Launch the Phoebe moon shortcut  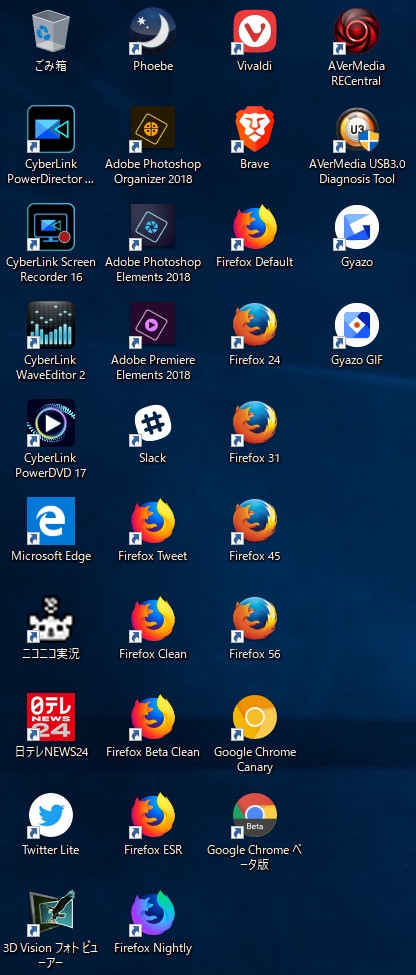(x=153, y=31)
